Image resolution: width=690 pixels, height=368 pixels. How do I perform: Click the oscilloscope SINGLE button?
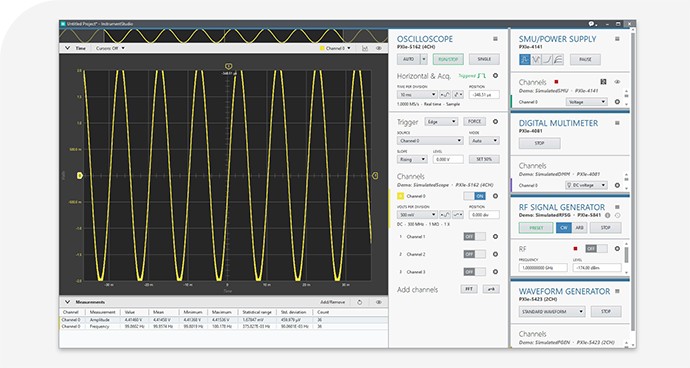click(484, 59)
